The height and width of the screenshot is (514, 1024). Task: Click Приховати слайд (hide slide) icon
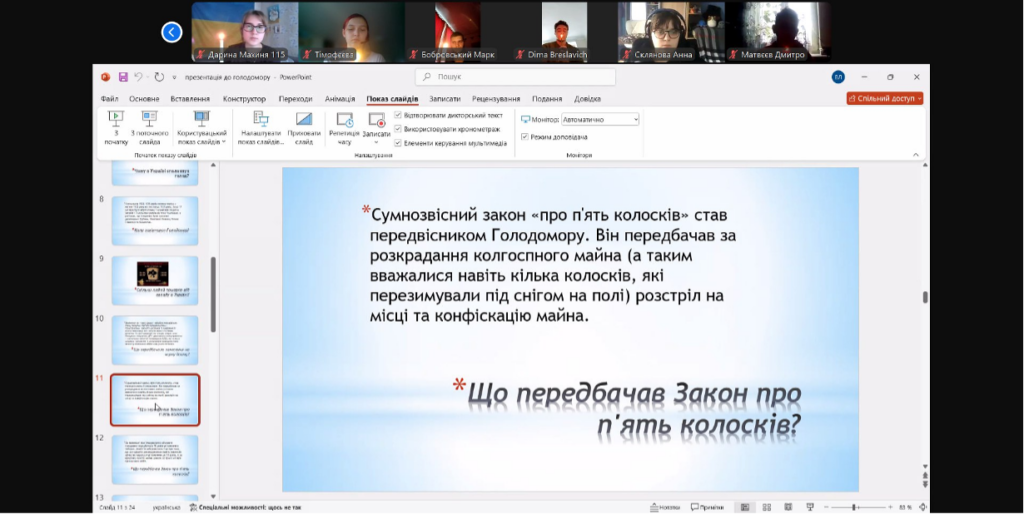pos(304,119)
